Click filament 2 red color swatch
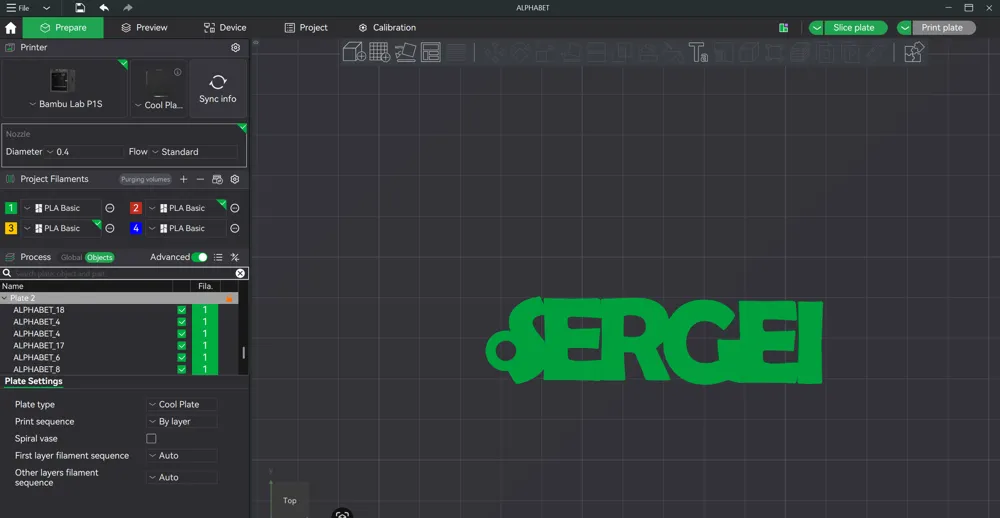This screenshot has height=518, width=1000. point(136,208)
